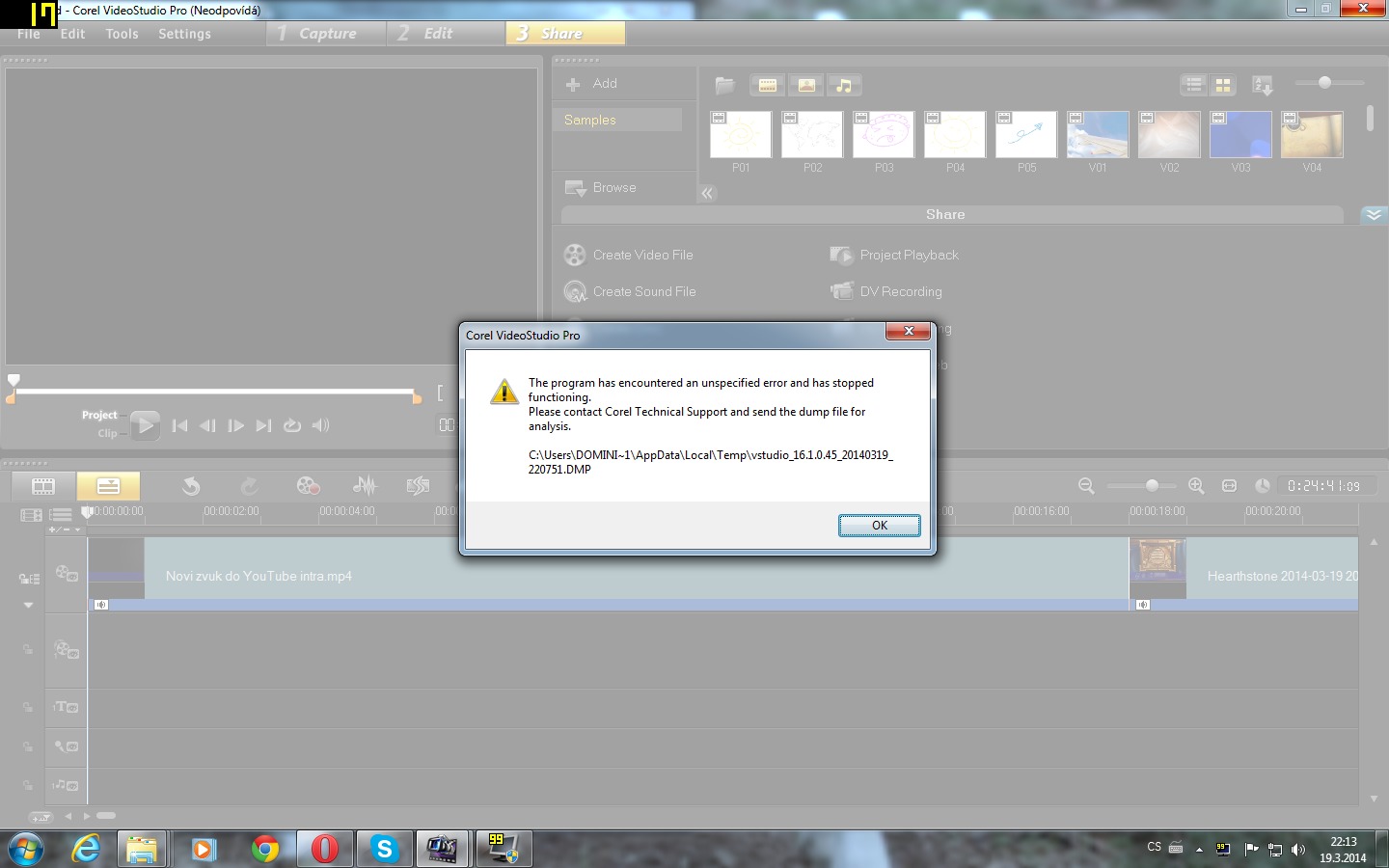
Task: Click Create Video File
Action: (629, 255)
